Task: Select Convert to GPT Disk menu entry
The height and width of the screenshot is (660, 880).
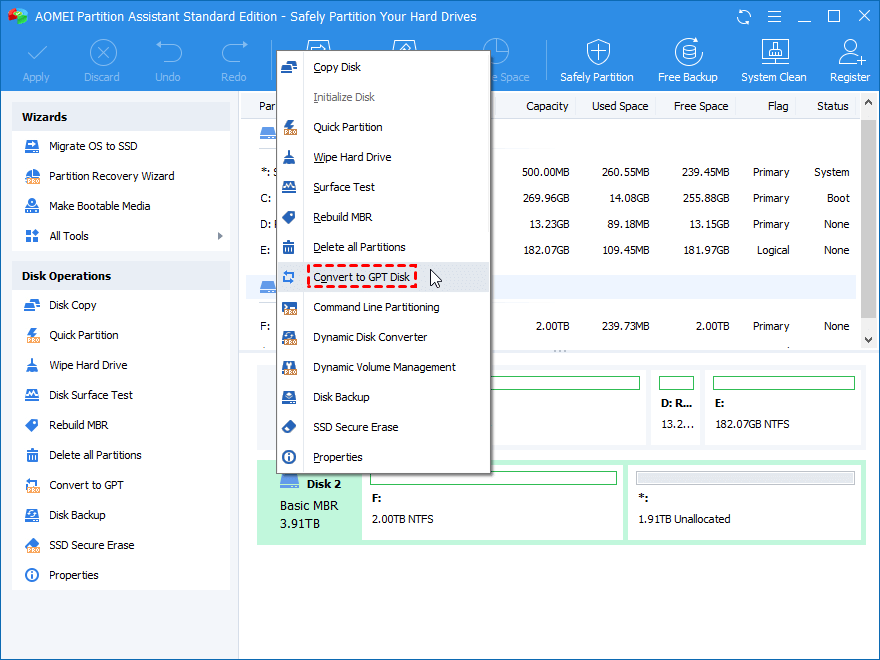Action: (x=383, y=277)
